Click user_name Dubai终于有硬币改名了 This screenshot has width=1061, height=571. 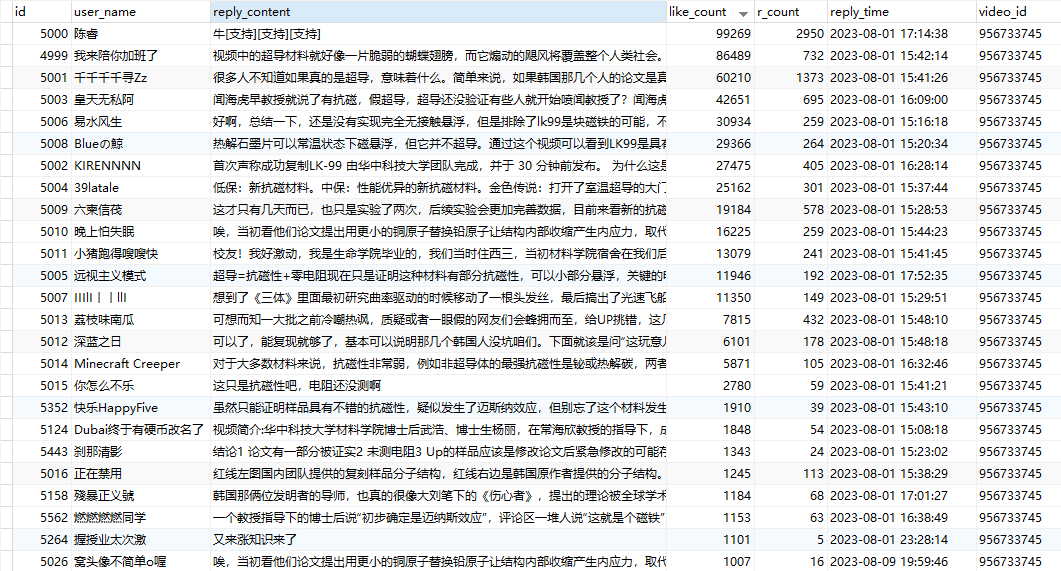point(139,430)
